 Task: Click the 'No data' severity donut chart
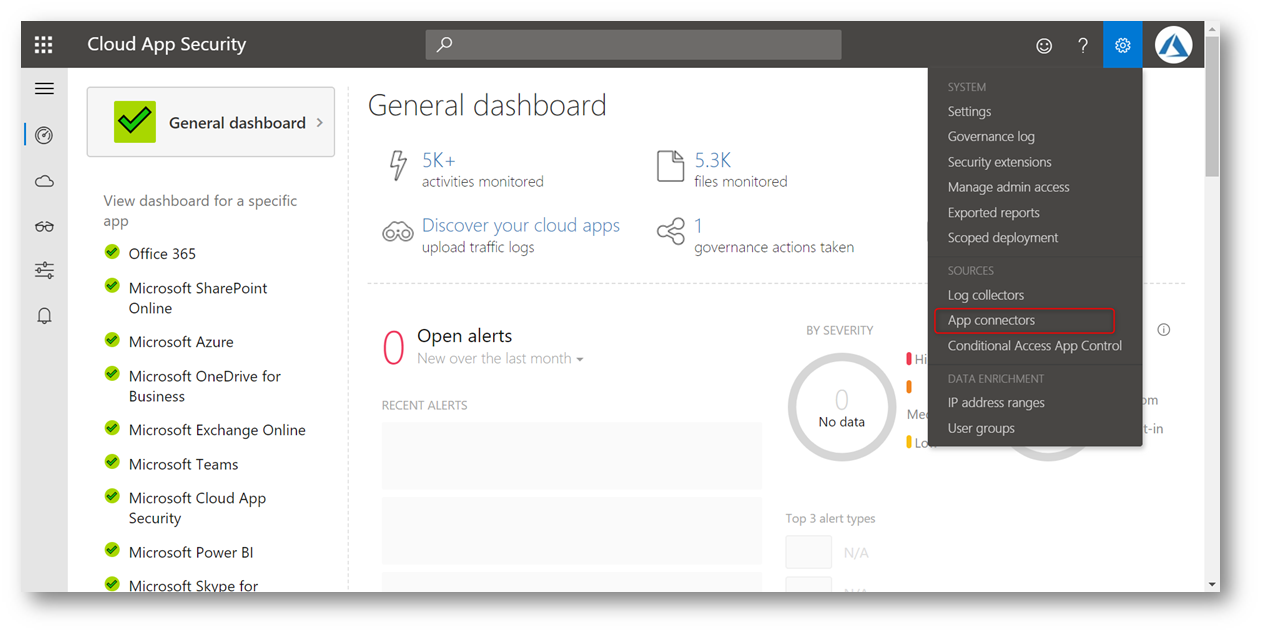841,409
